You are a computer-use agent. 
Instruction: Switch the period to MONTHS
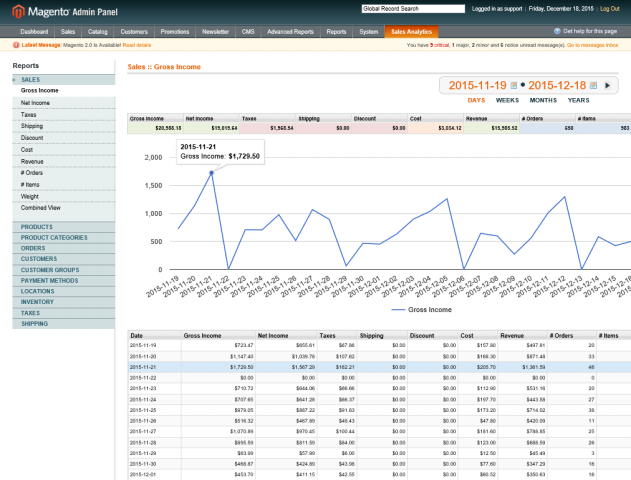[543, 100]
